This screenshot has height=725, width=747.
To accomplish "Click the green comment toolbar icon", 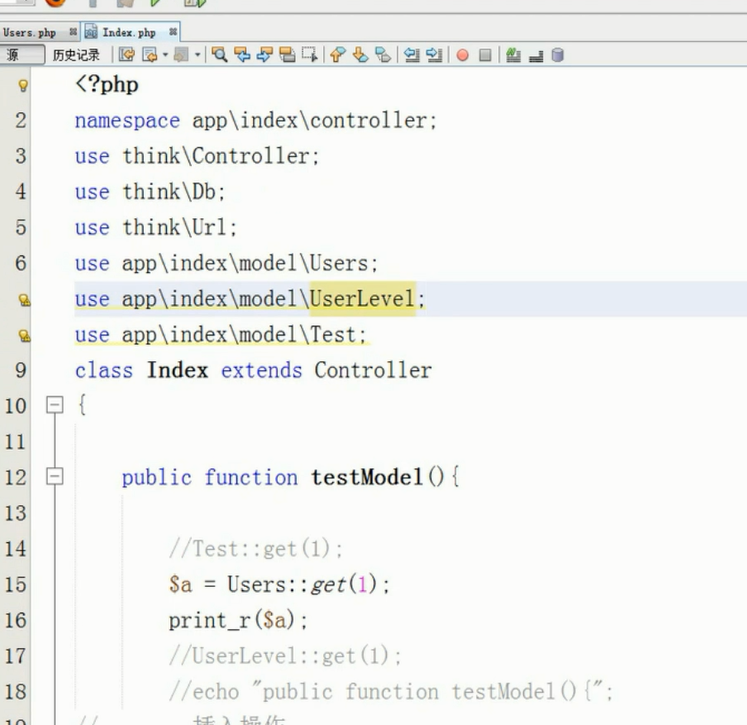I will pos(513,55).
